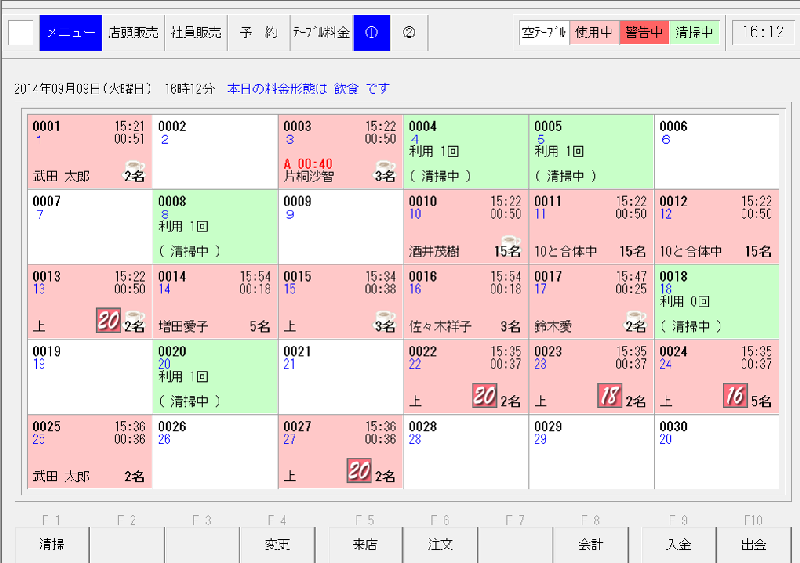Click the 入金 function button
The width and height of the screenshot is (800, 563).
[x=679, y=545]
